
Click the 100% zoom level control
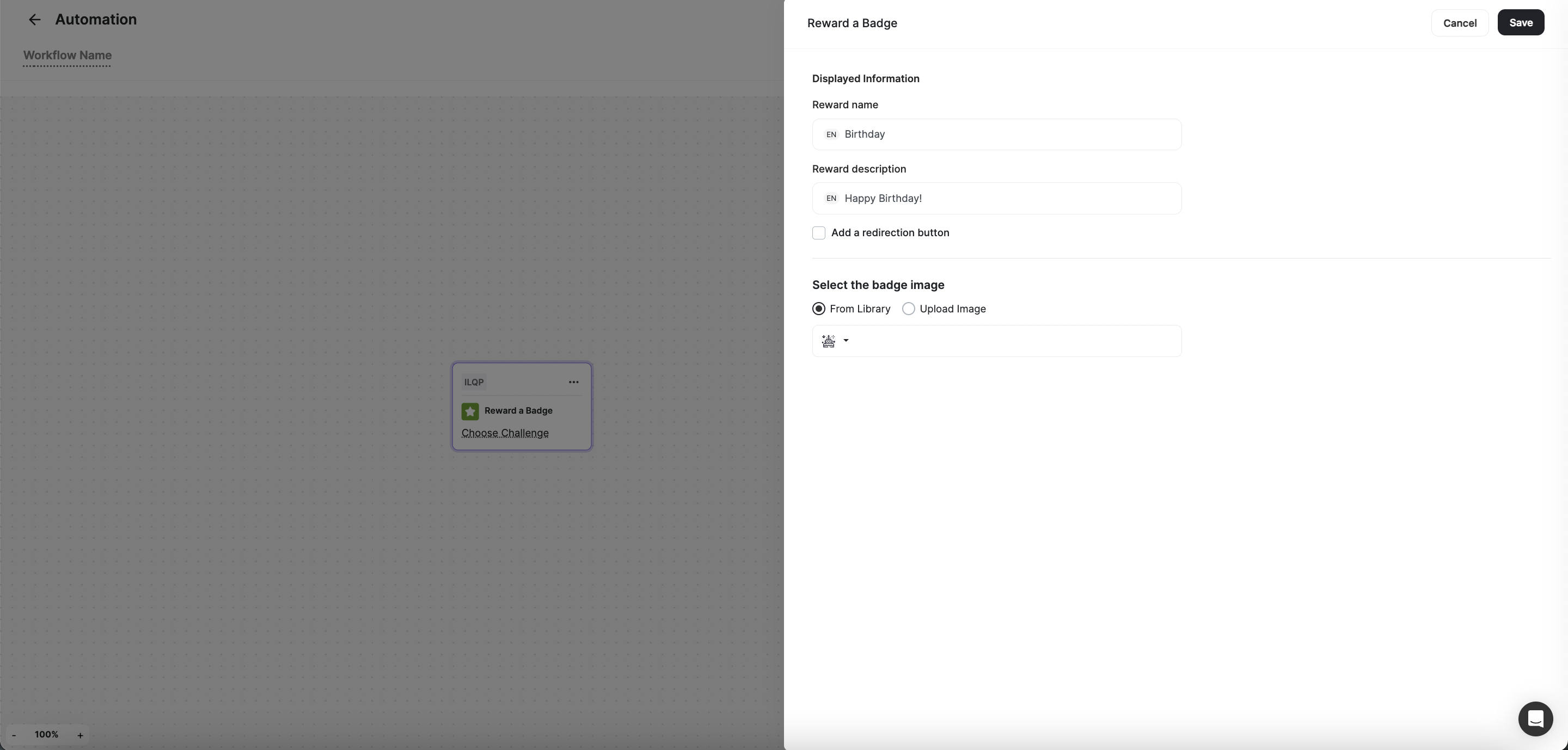coord(47,734)
